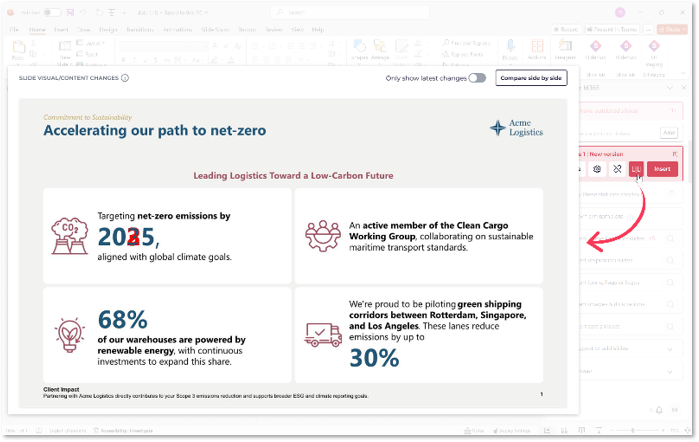Image resolution: width=699 pixels, height=442 pixels.
Task: Toggle the AutoSave switch in title bar
Action: pyautogui.click(x=52, y=12)
